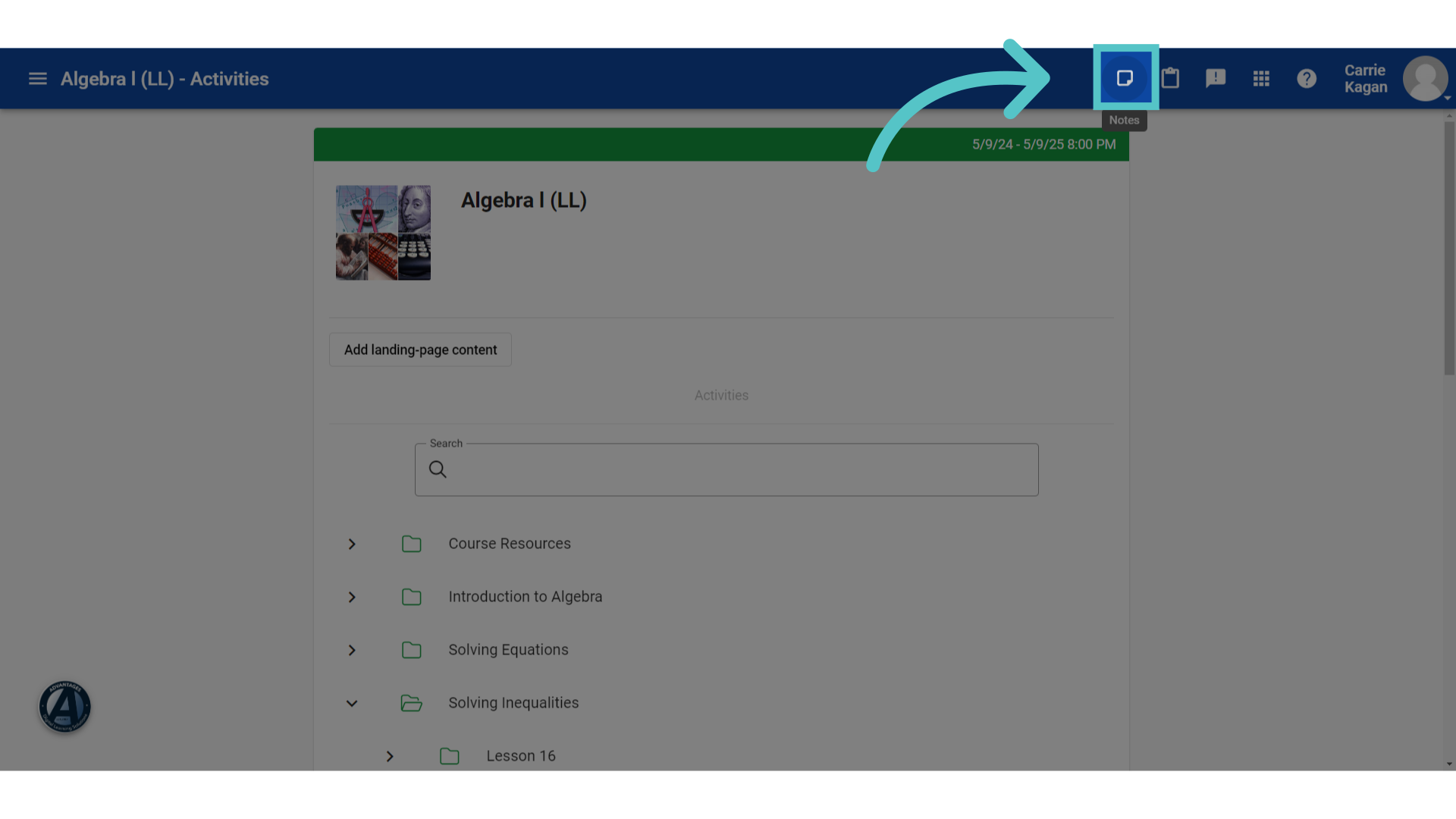Click the Algebra I course thumbnail image

pos(383,233)
